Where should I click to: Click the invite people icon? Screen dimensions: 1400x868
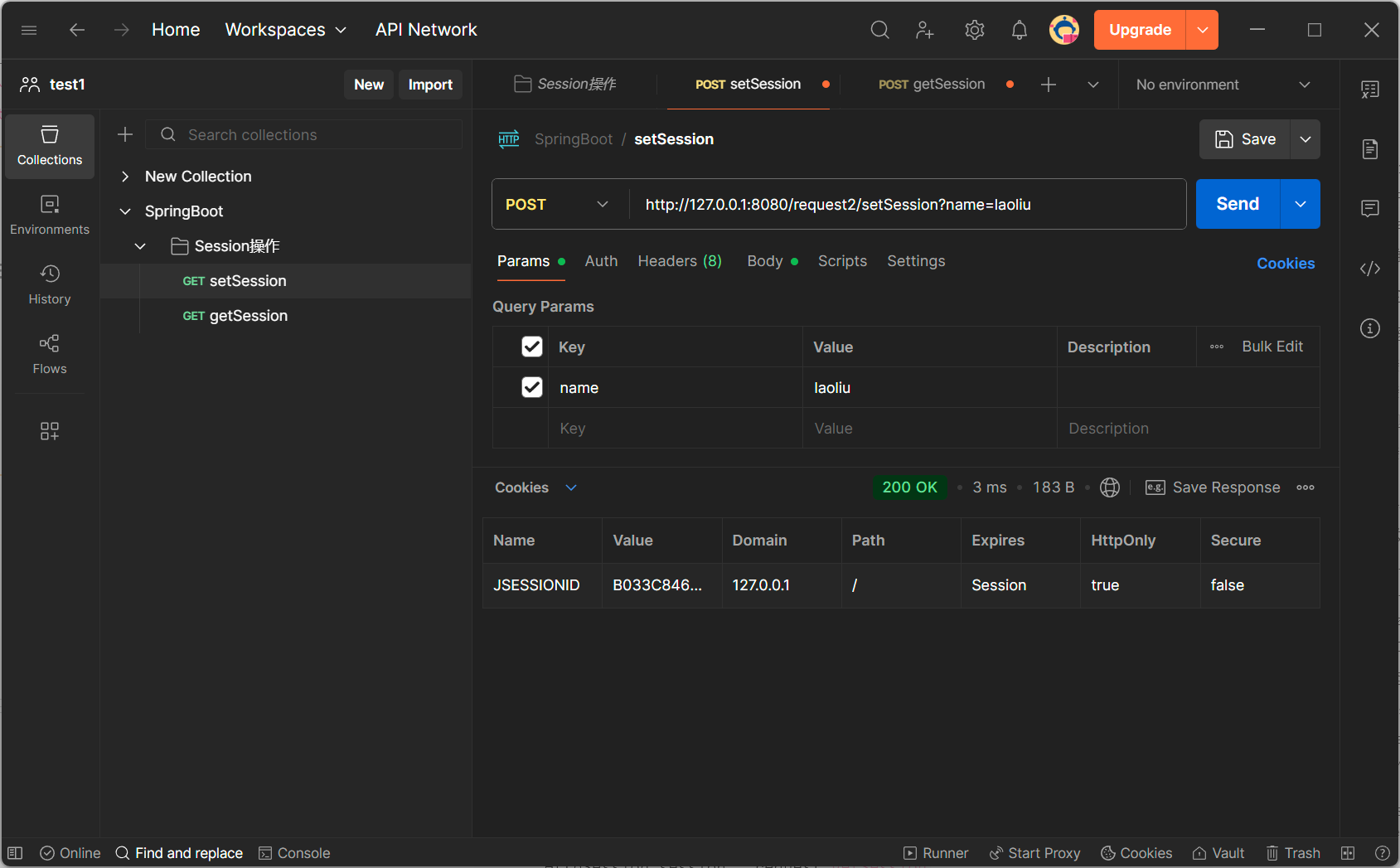(x=925, y=30)
